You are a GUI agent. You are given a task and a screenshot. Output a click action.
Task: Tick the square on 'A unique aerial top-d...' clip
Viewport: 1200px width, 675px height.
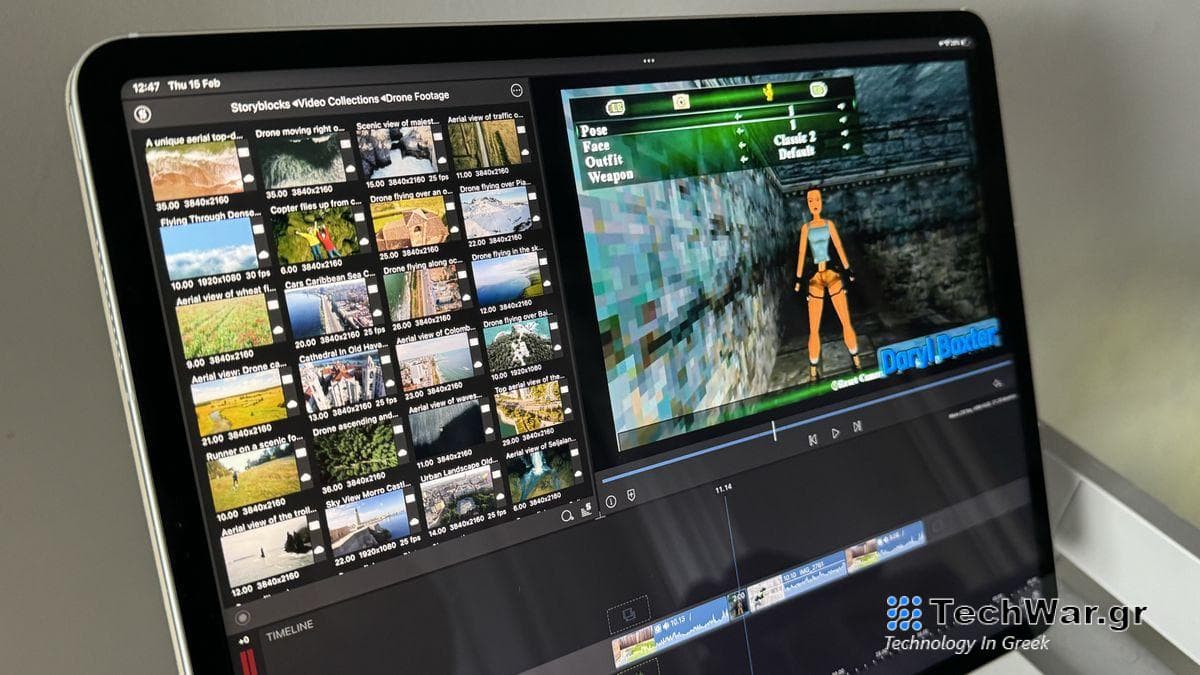coord(242,153)
